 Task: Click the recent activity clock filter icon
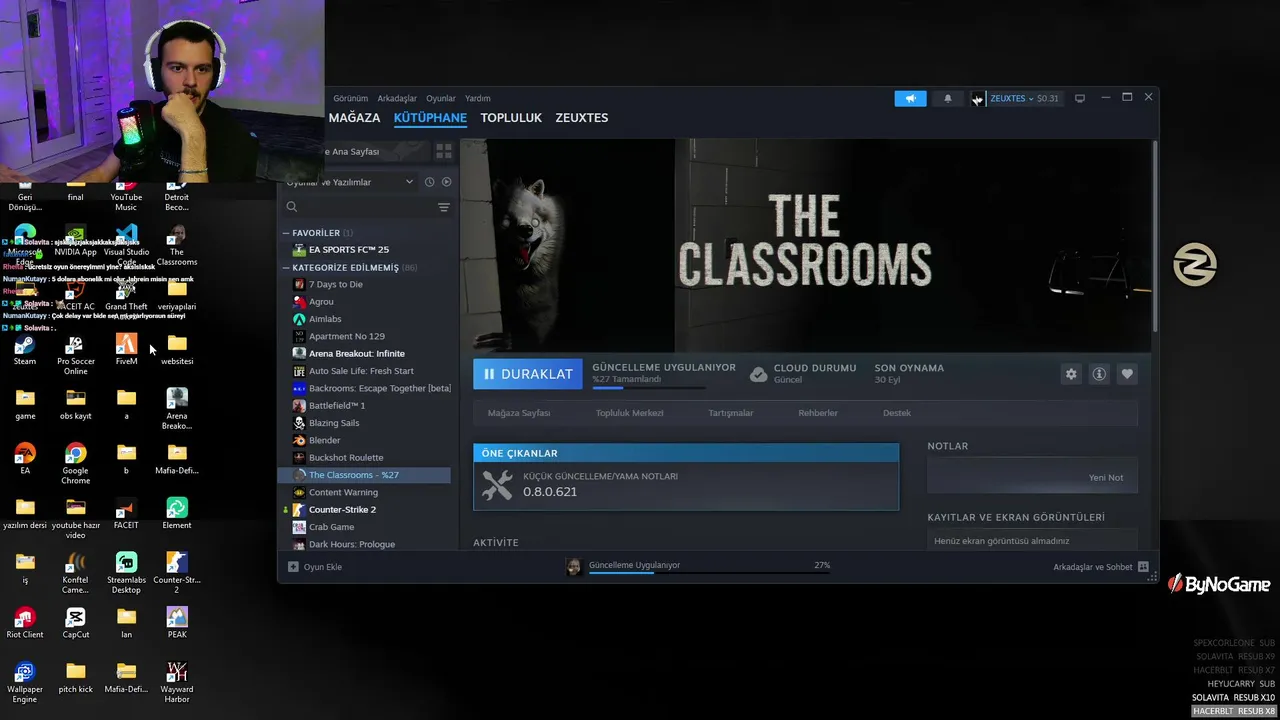[429, 182]
